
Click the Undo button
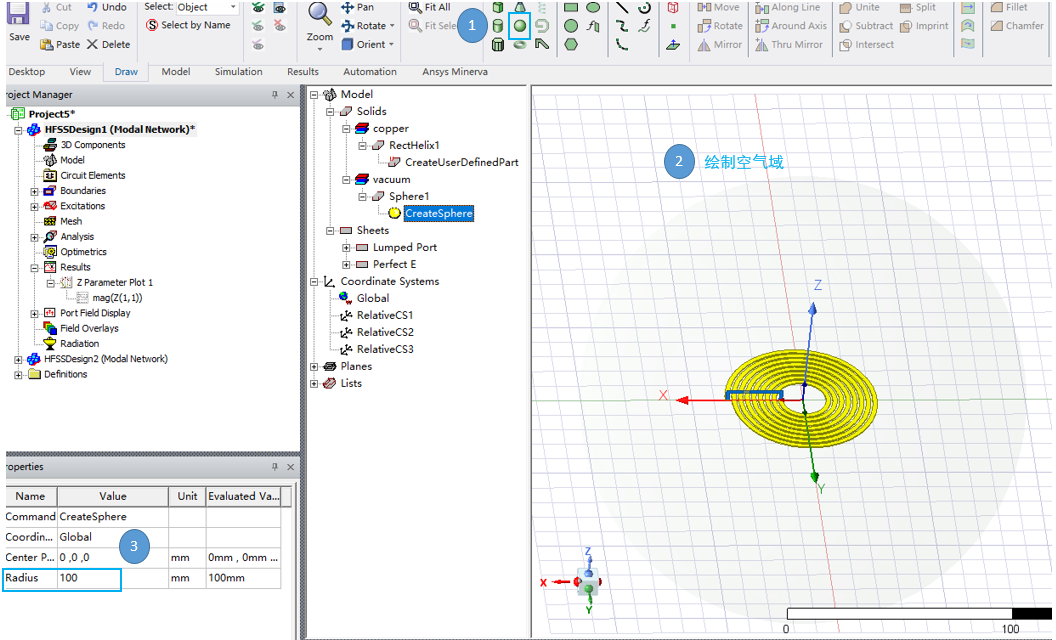tap(106, 7)
